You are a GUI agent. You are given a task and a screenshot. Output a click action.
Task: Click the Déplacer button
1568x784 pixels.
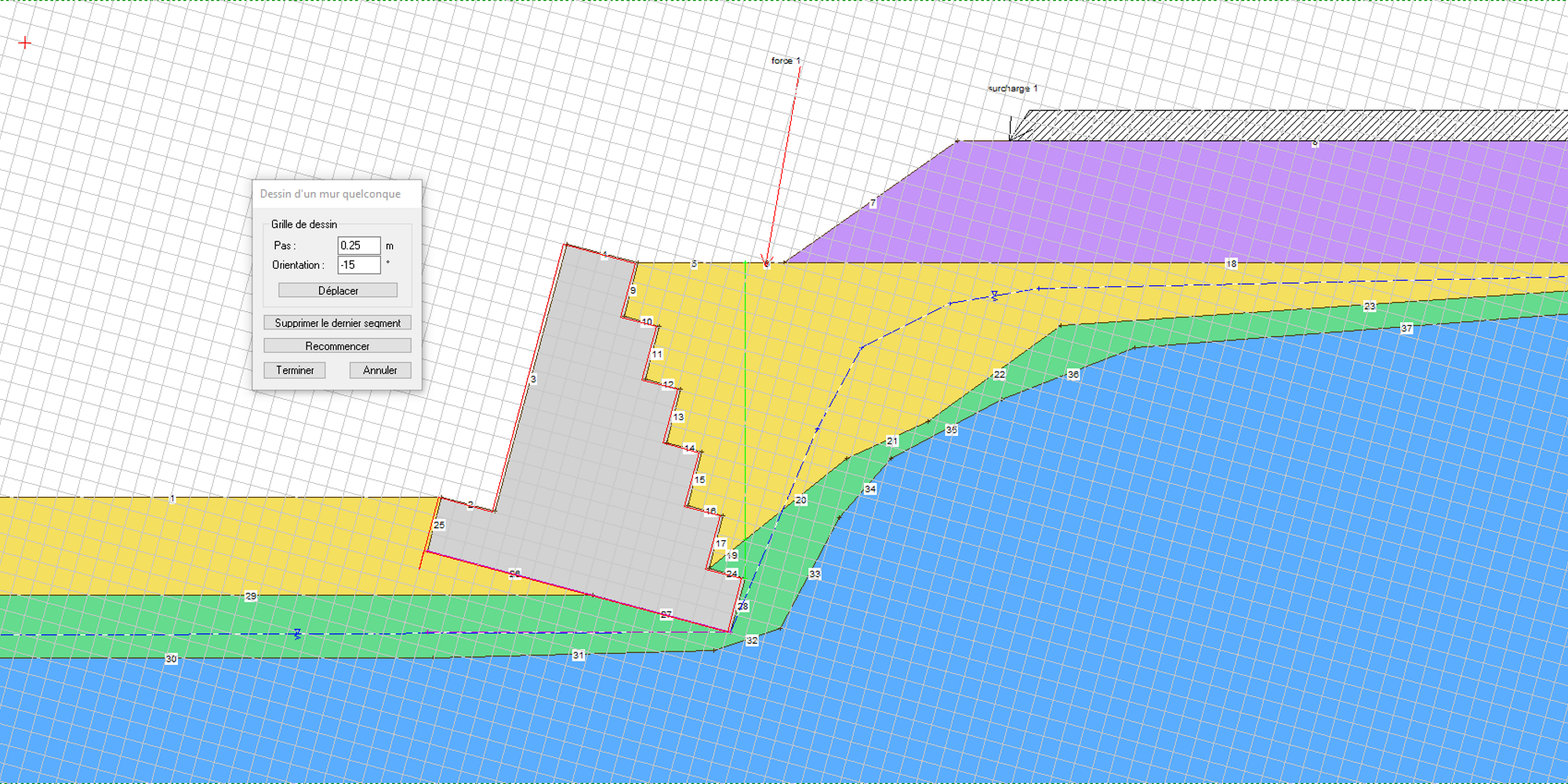coord(338,291)
